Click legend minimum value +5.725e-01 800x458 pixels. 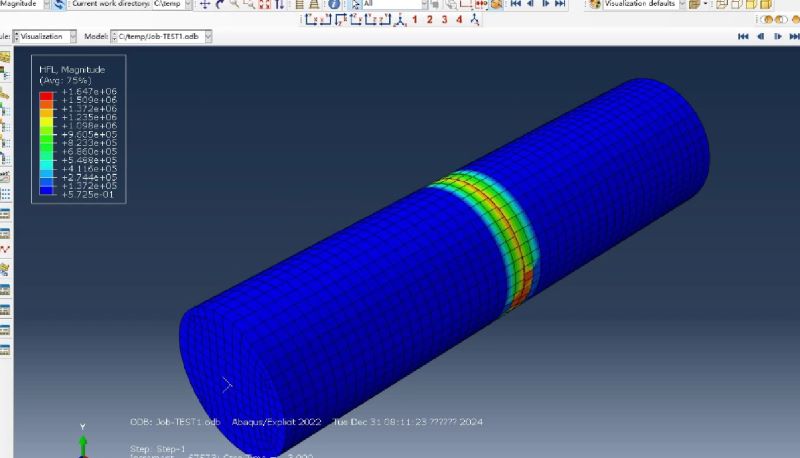click(x=88, y=194)
